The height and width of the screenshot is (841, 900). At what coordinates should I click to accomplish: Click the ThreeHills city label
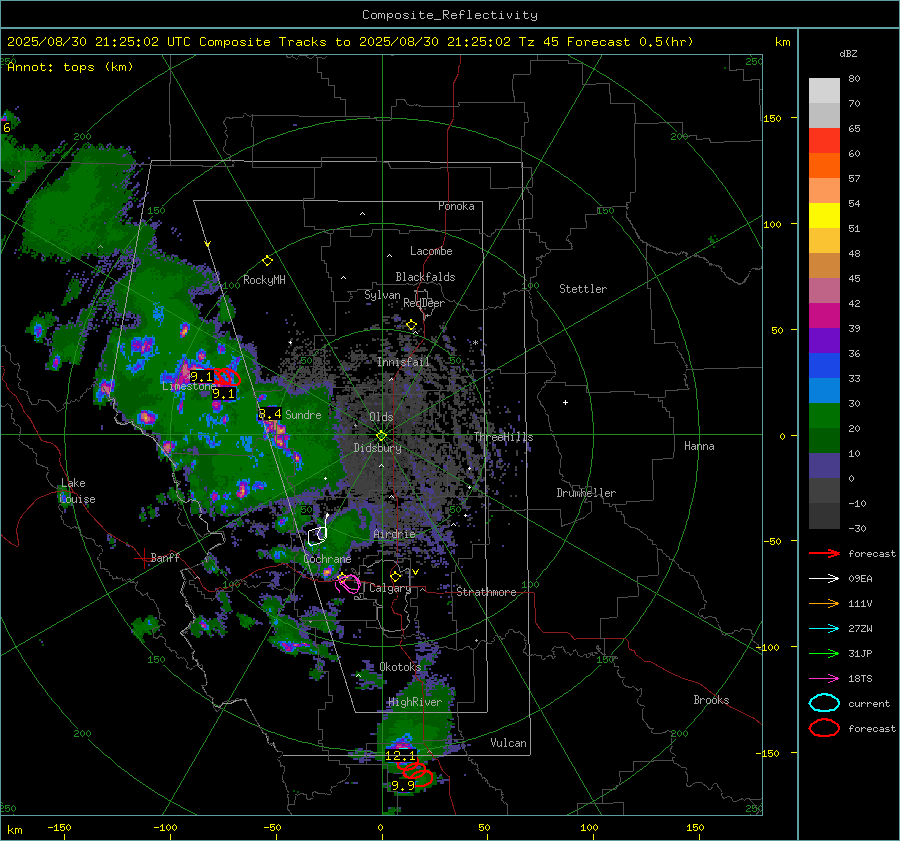[x=503, y=437]
